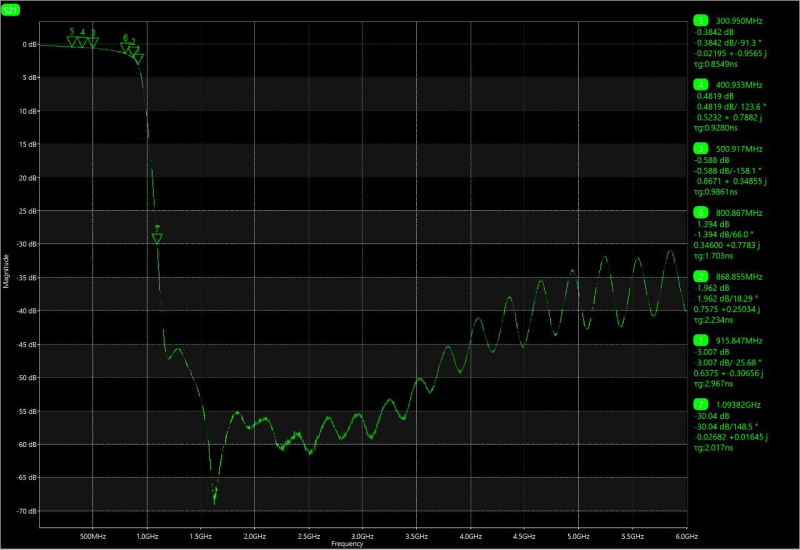800x550 pixels.
Task: Click marker 7 badge in readout list
Action: (701, 405)
